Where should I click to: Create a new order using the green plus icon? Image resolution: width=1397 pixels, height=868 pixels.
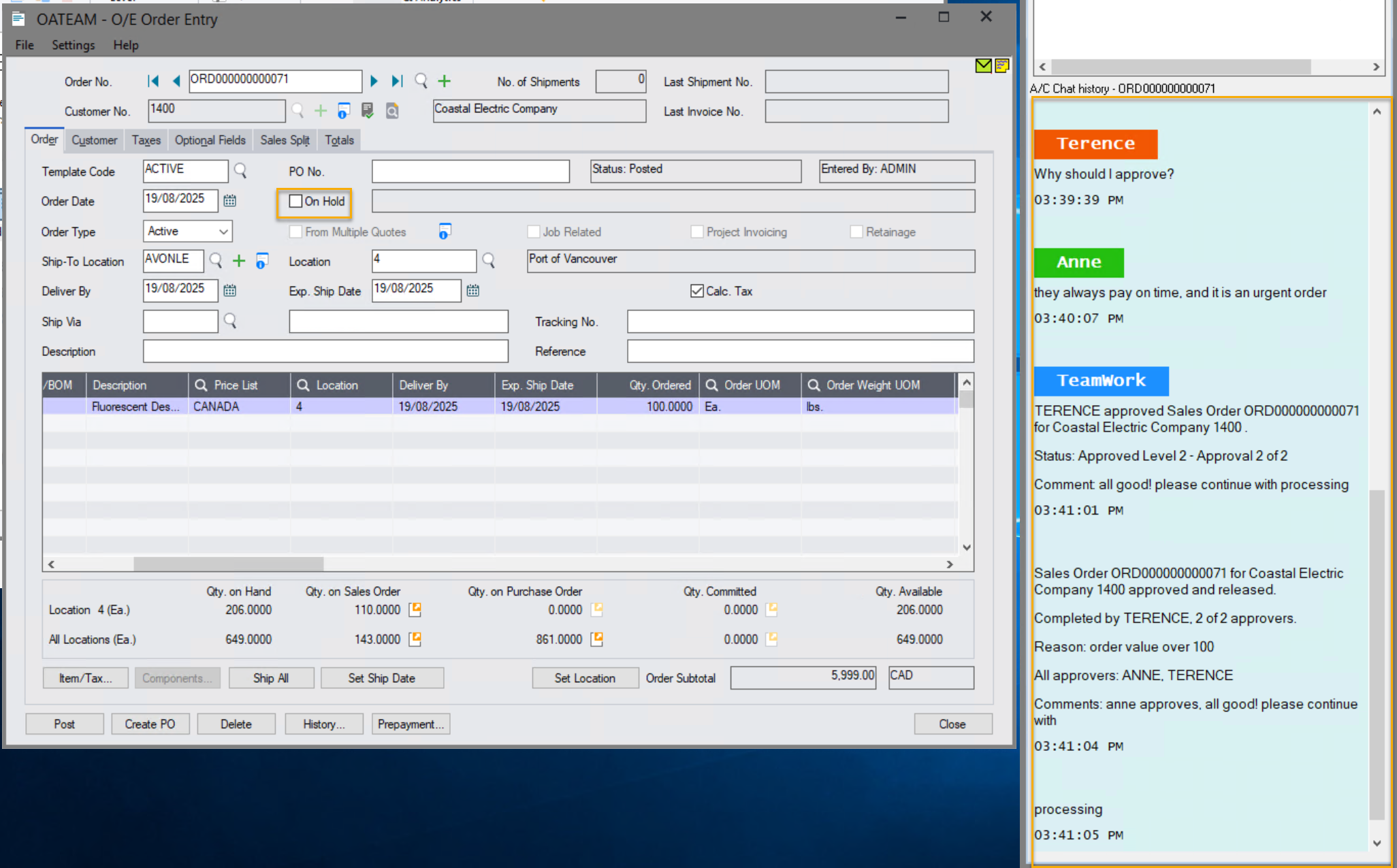click(x=444, y=80)
